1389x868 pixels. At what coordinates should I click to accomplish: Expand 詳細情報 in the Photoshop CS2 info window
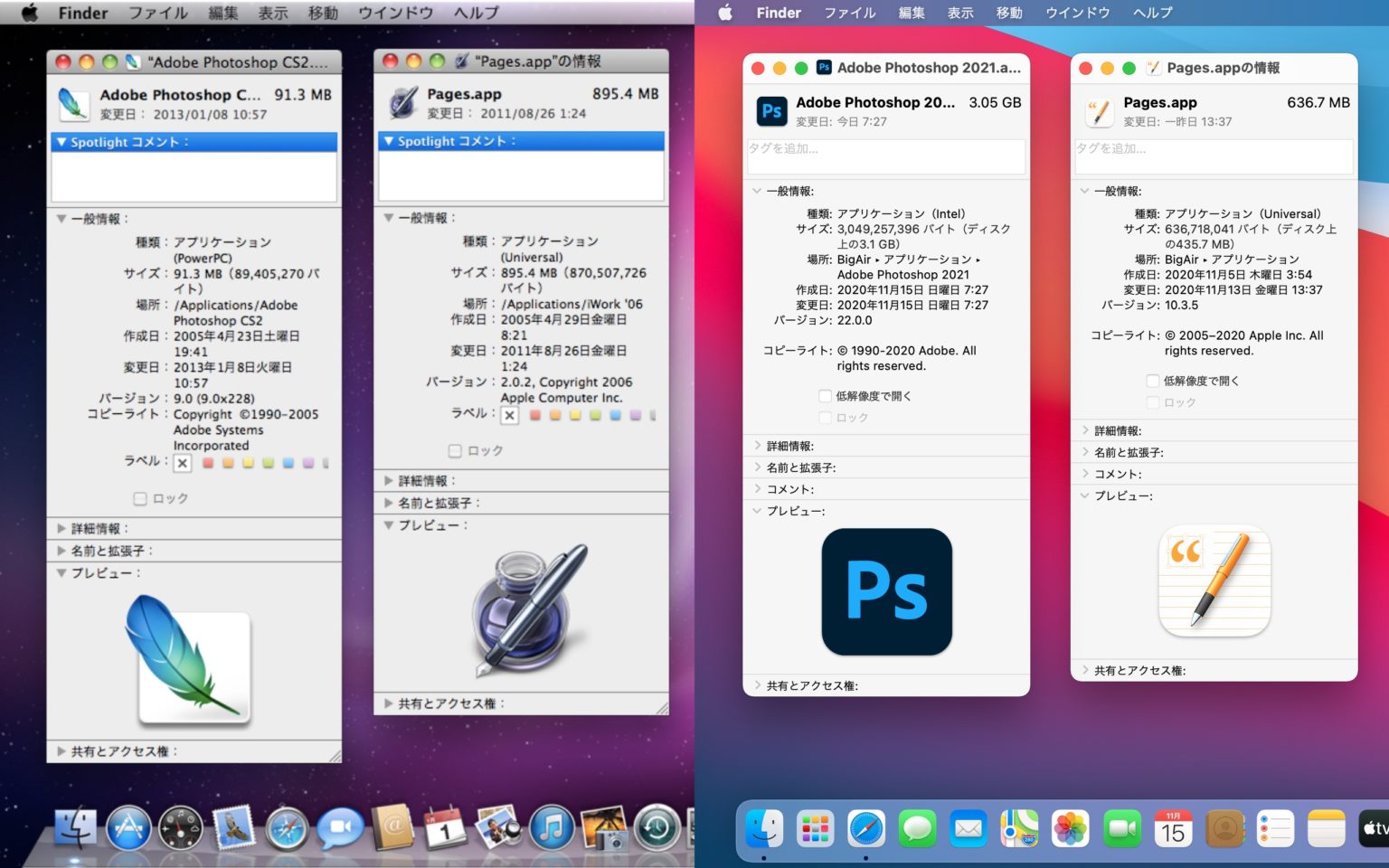(61, 528)
